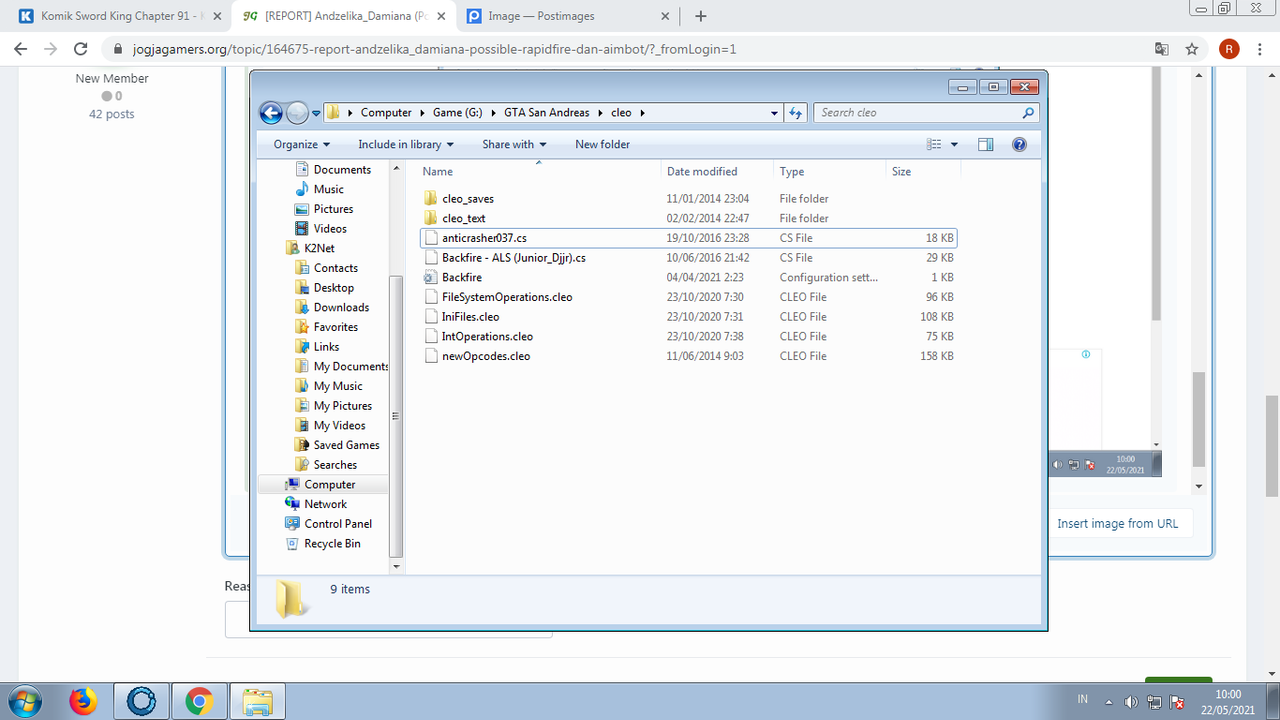The image size is (1280, 720).
Task: Refresh the cleo folder view
Action: point(796,113)
